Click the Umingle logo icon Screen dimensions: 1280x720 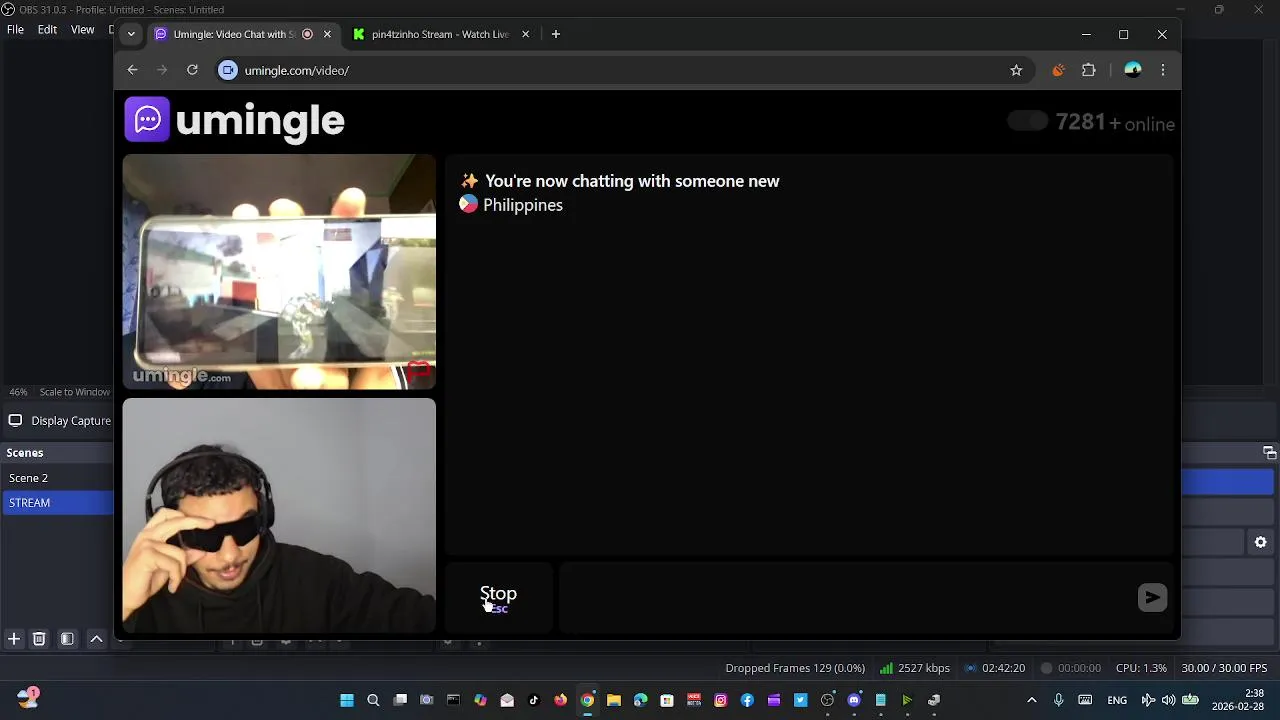point(147,120)
